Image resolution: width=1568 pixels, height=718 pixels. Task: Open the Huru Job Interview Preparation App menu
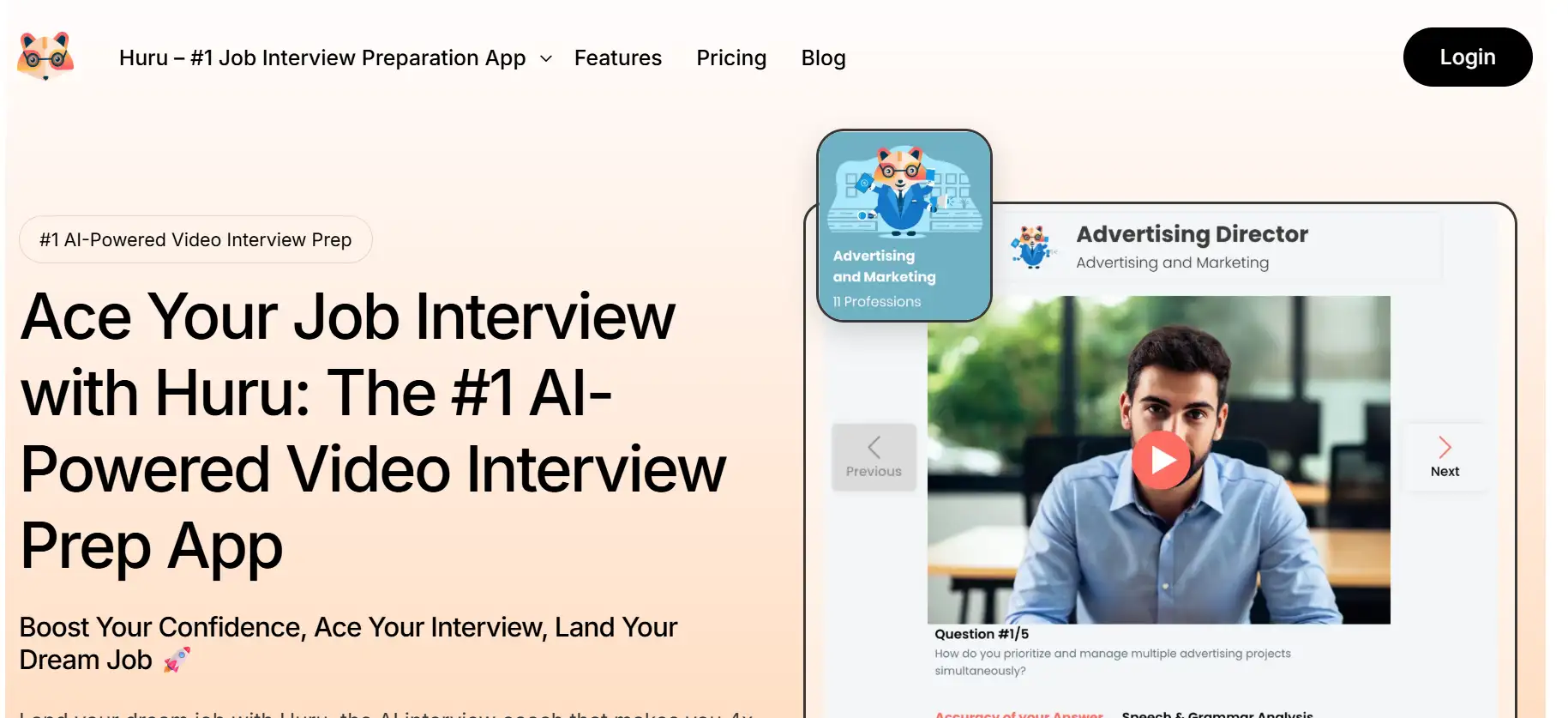tap(321, 57)
